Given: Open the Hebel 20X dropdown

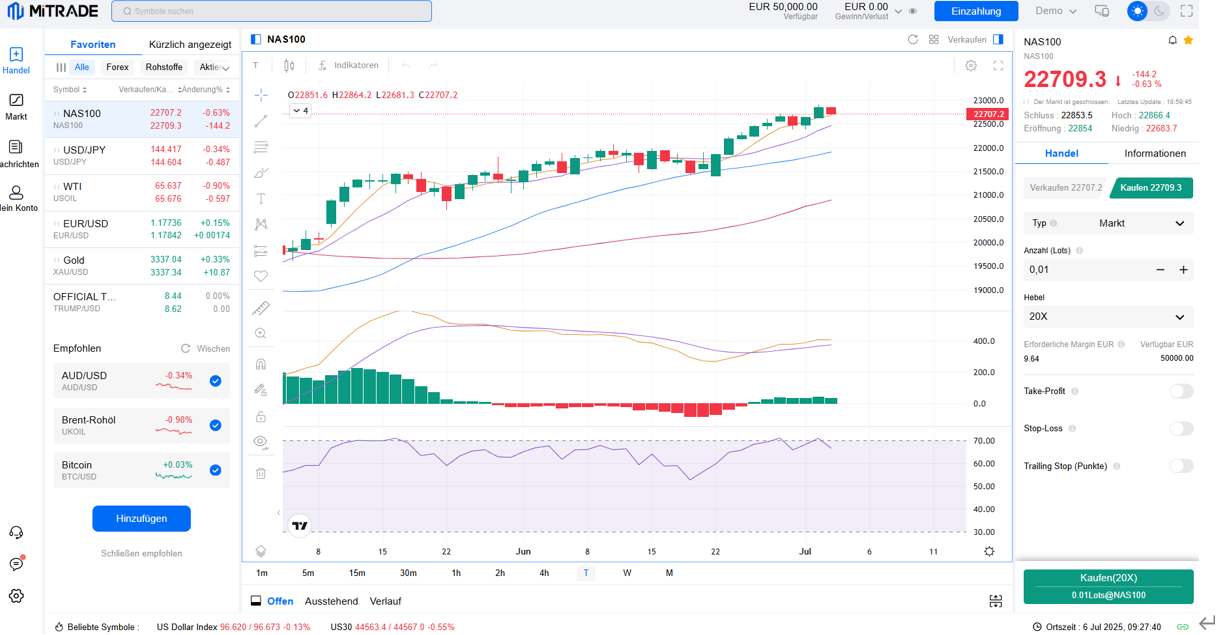Looking at the screenshot, I should [1109, 316].
